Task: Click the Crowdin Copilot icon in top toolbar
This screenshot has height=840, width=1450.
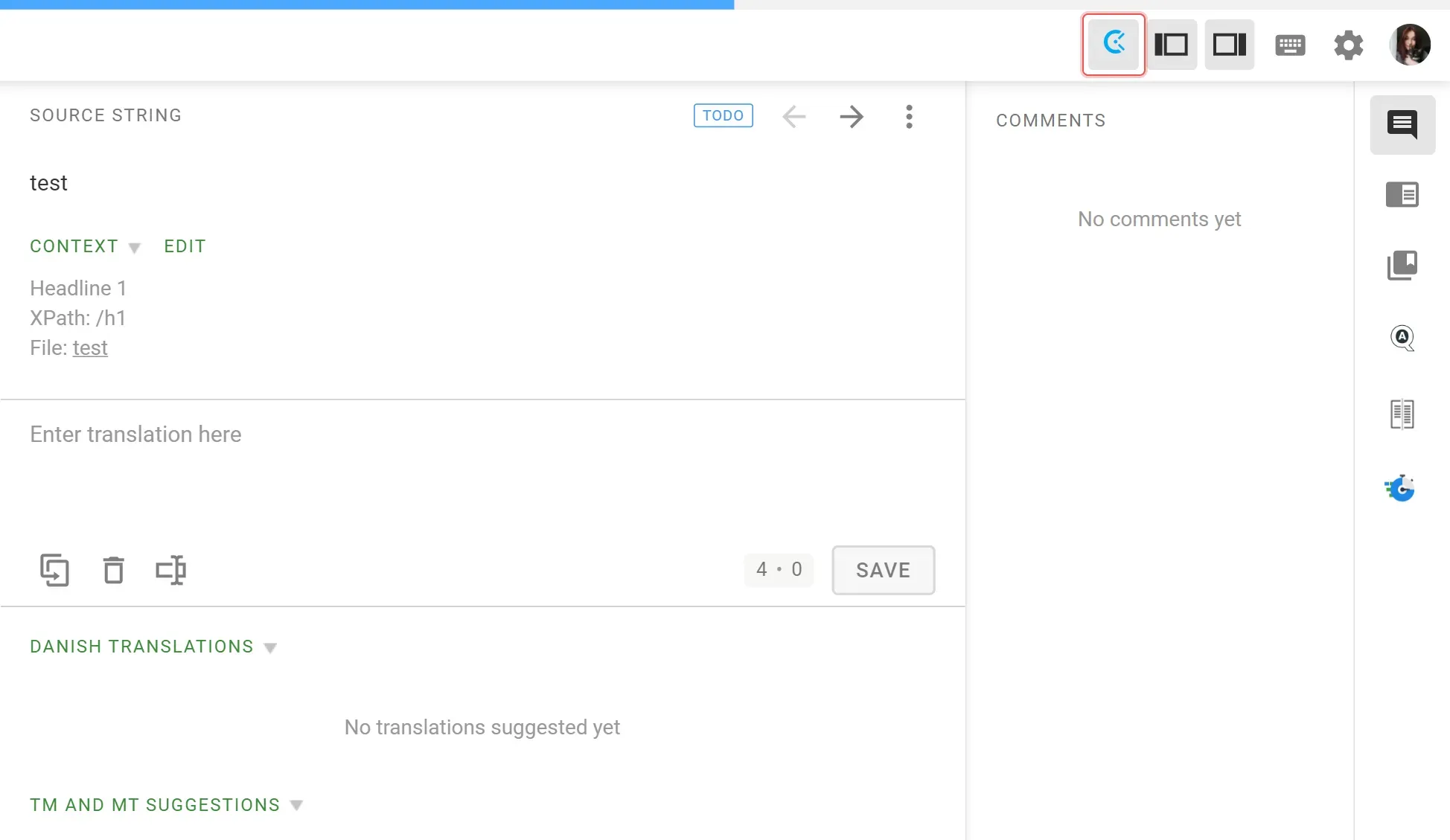Action: coord(1114,44)
